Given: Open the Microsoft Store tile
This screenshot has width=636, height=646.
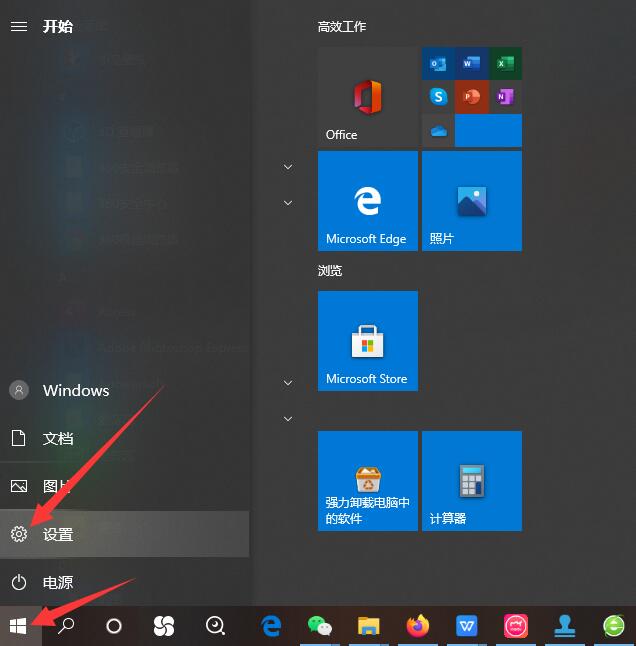Looking at the screenshot, I should (367, 341).
